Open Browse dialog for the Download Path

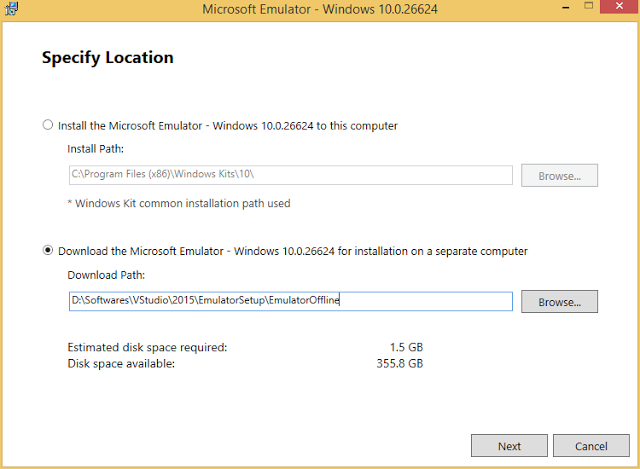tap(559, 301)
